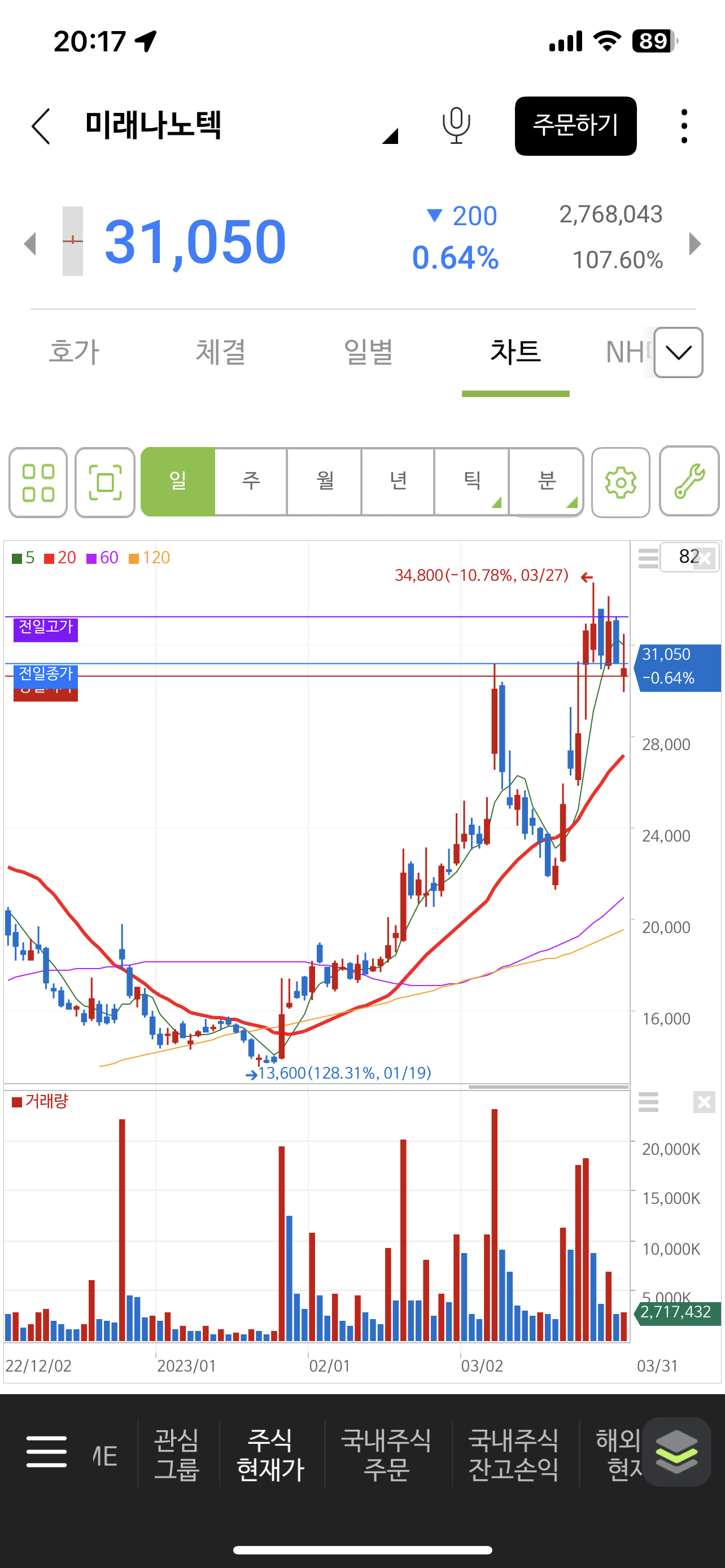The image size is (725, 1568).
Task: Open the 틱 tick period dropdown
Action: click(x=472, y=481)
